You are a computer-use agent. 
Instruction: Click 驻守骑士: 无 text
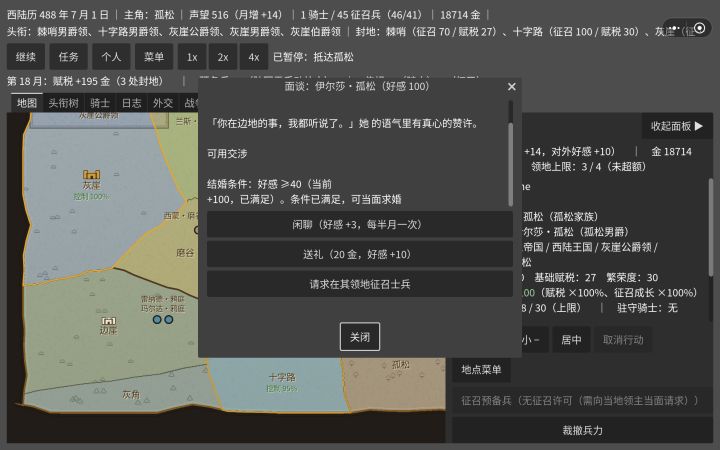point(647,308)
